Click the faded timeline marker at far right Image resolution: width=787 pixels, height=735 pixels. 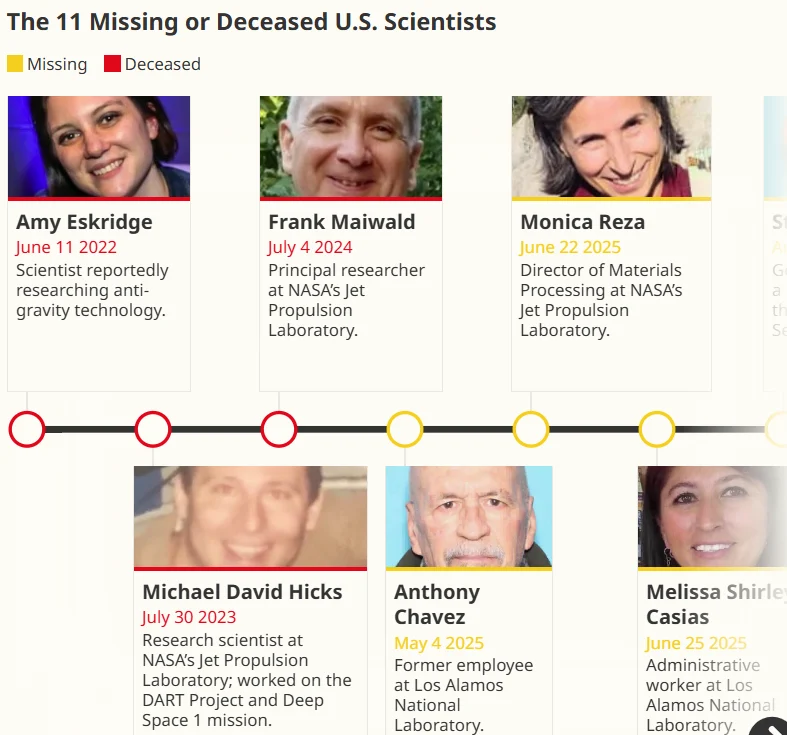coord(778,429)
